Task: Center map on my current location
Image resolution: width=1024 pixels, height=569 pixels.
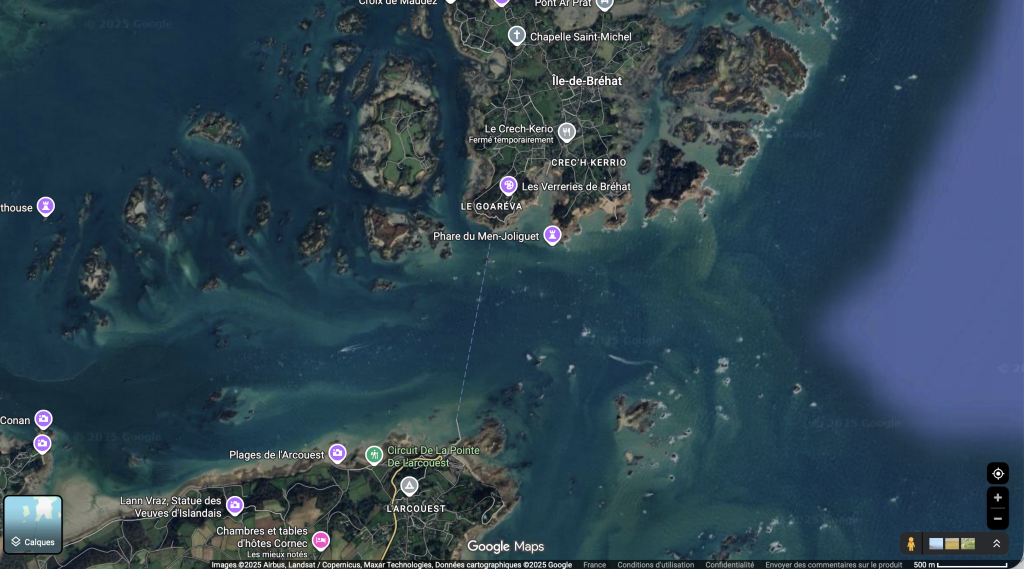Action: tap(997, 473)
